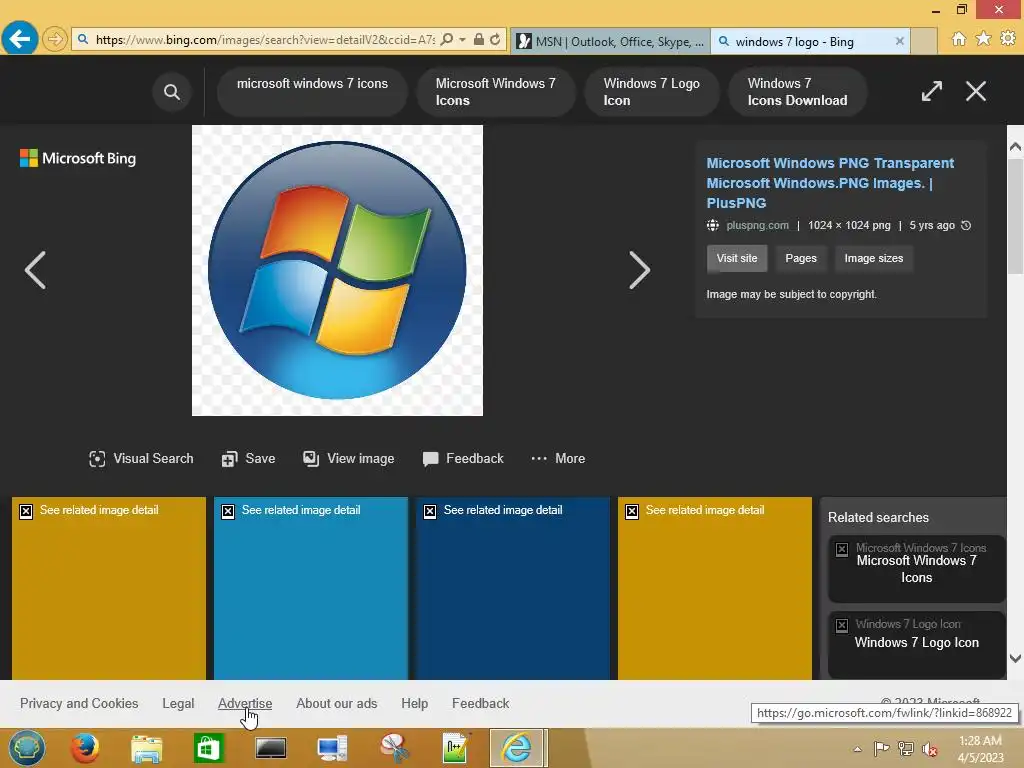Open the footer Feedback link
Screen dimensions: 1024x768
[481, 703]
